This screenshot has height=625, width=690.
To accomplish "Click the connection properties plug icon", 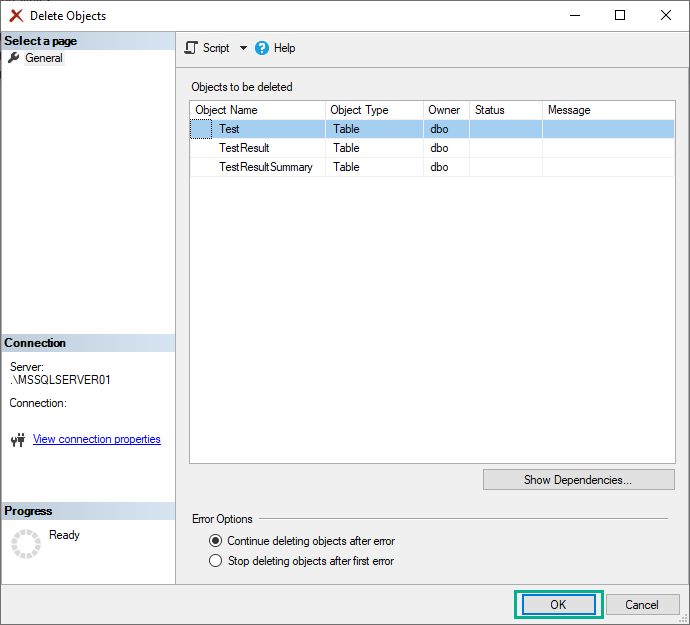I will click(x=18, y=439).
